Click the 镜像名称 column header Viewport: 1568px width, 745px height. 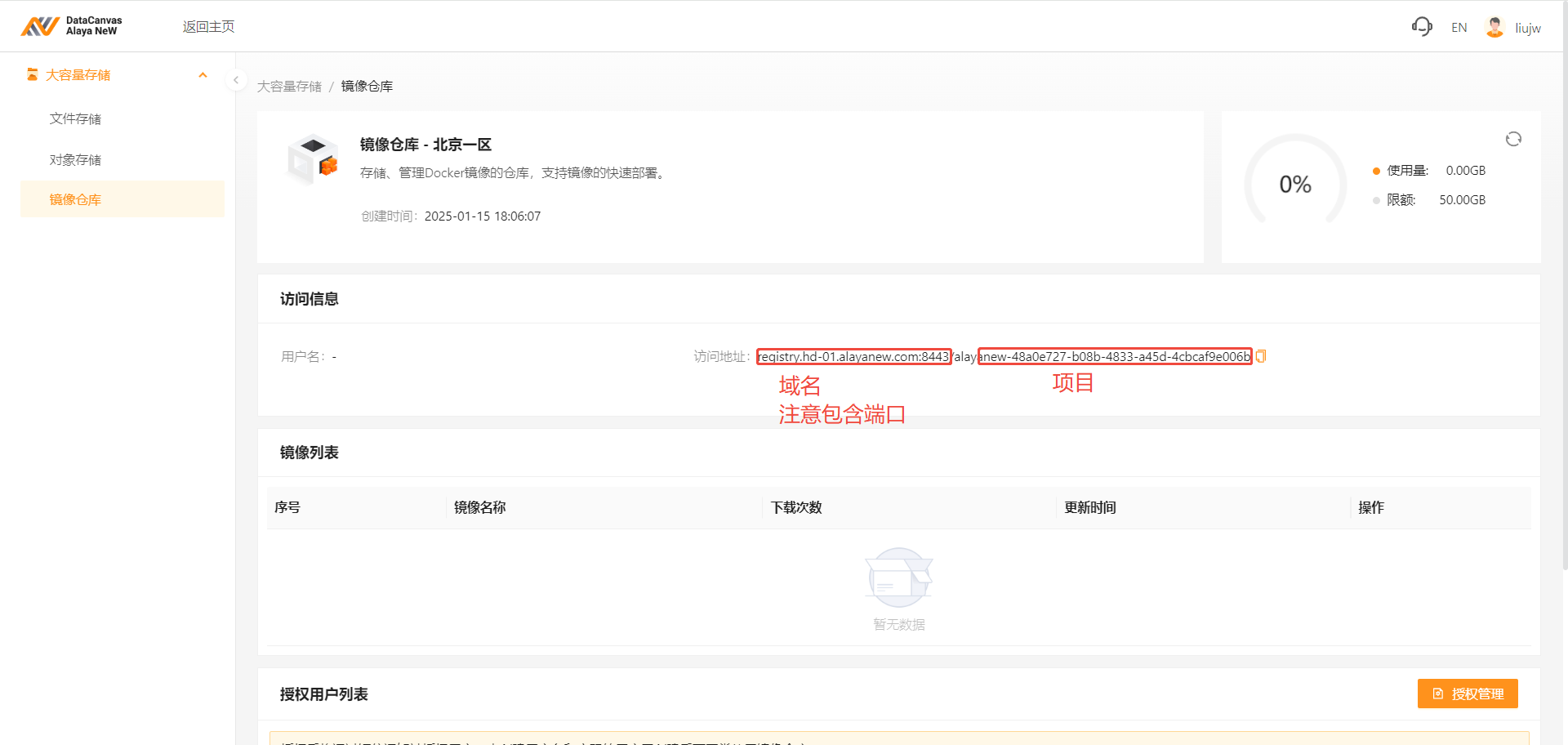point(479,507)
